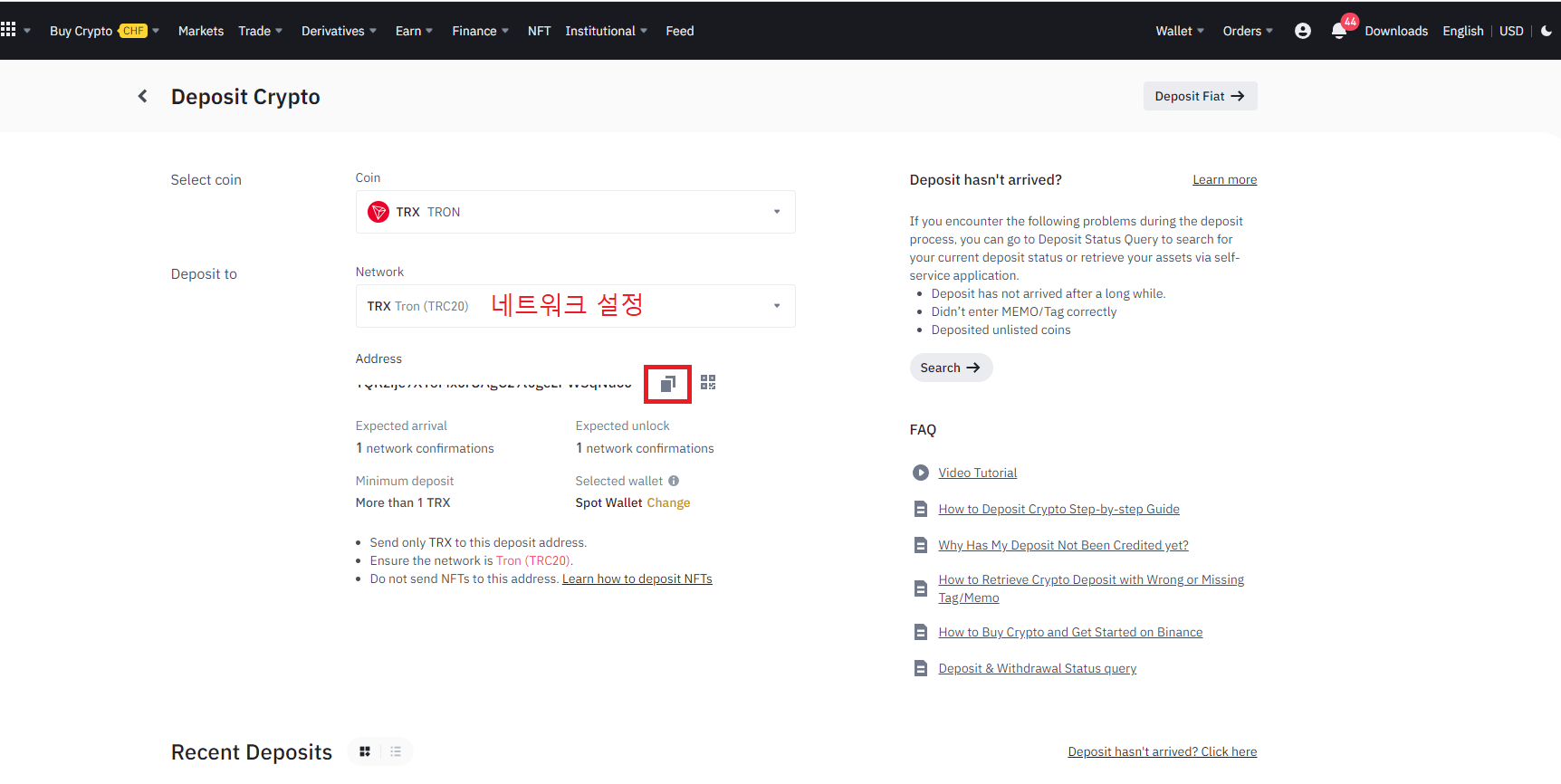1561x784 pixels.
Task: Go to Downloads
Action: [x=1396, y=31]
